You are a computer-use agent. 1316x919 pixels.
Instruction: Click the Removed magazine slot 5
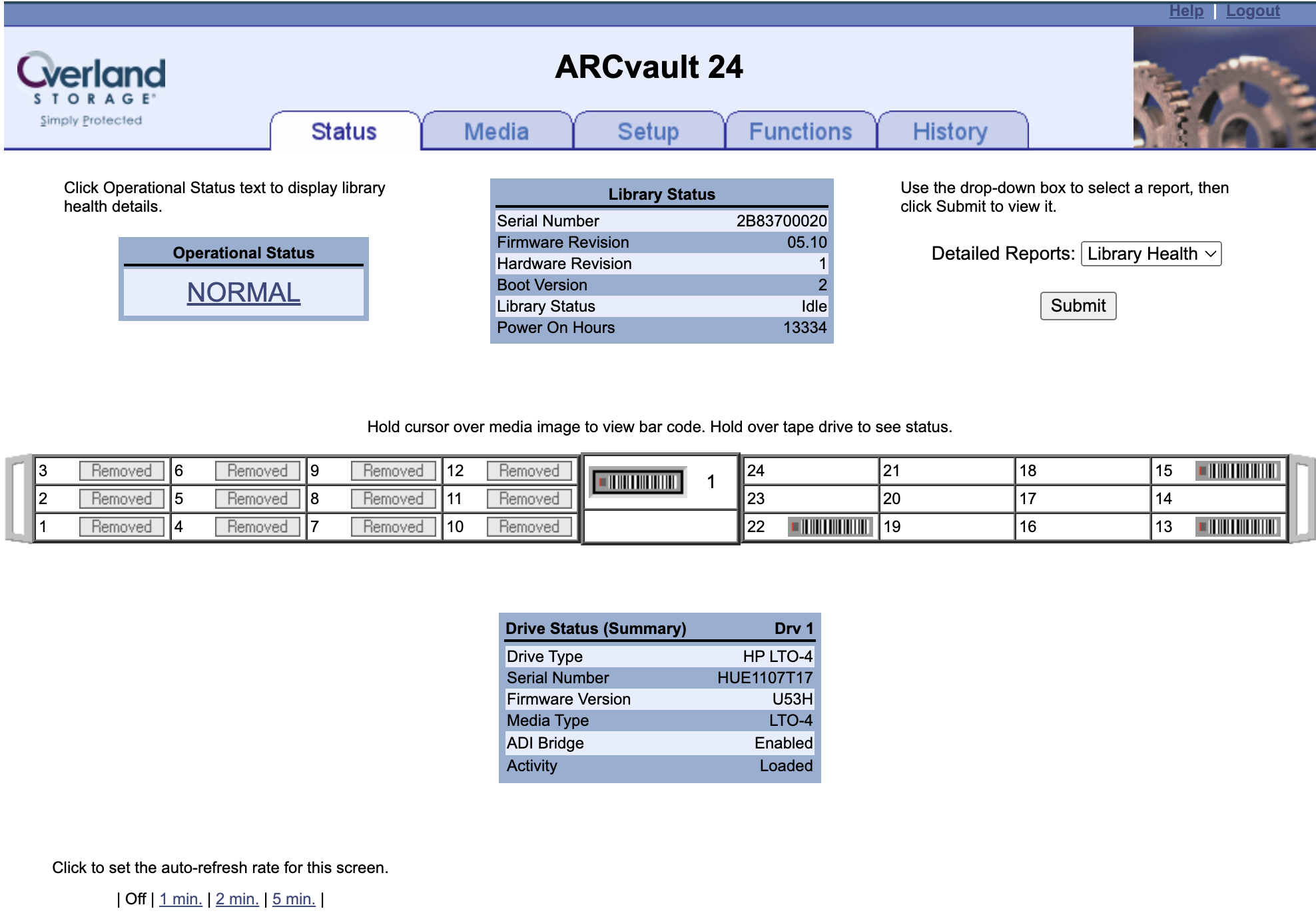pyautogui.click(x=257, y=499)
